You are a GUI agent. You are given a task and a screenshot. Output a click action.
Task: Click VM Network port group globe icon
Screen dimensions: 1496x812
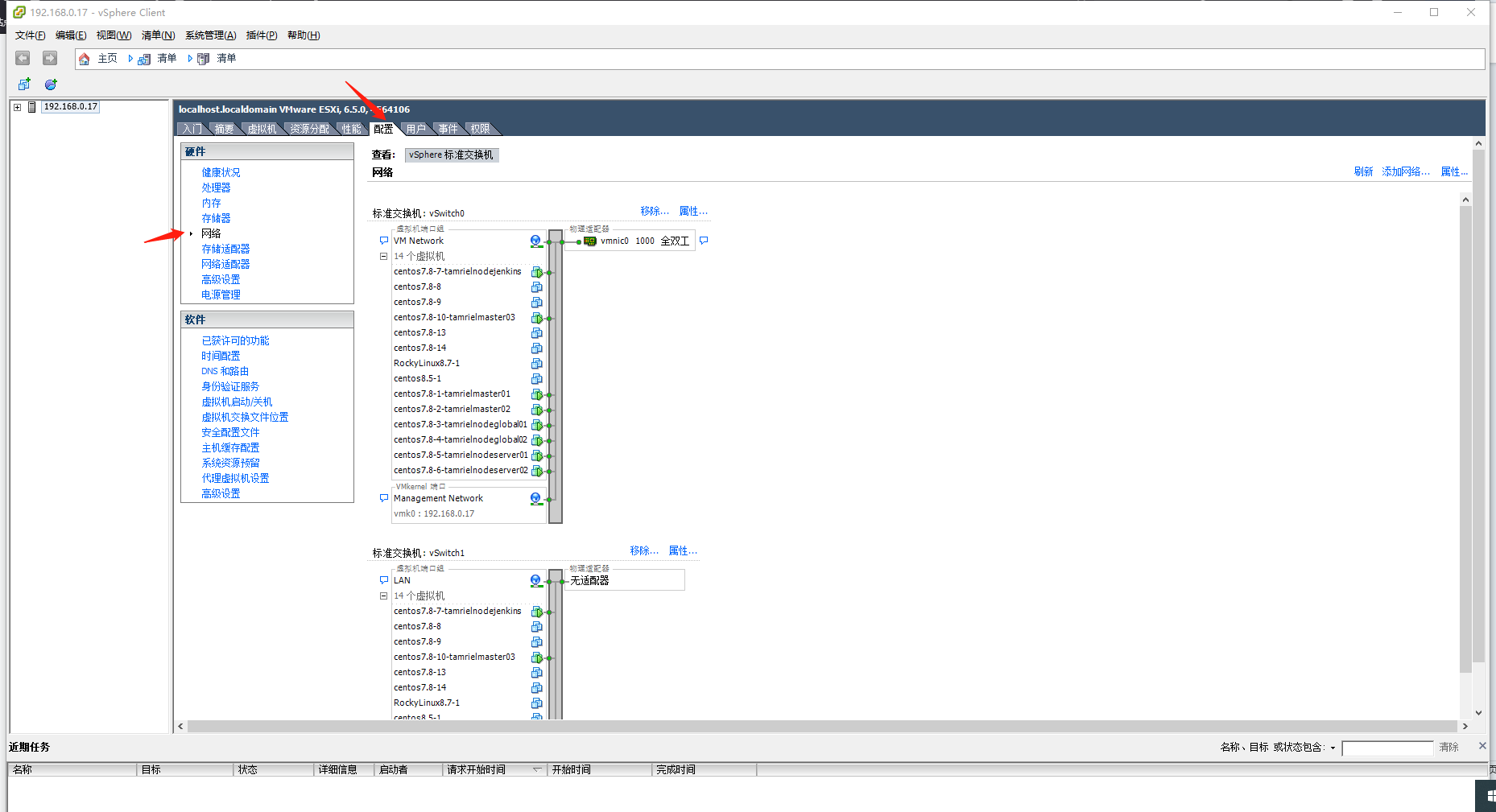[536, 241]
